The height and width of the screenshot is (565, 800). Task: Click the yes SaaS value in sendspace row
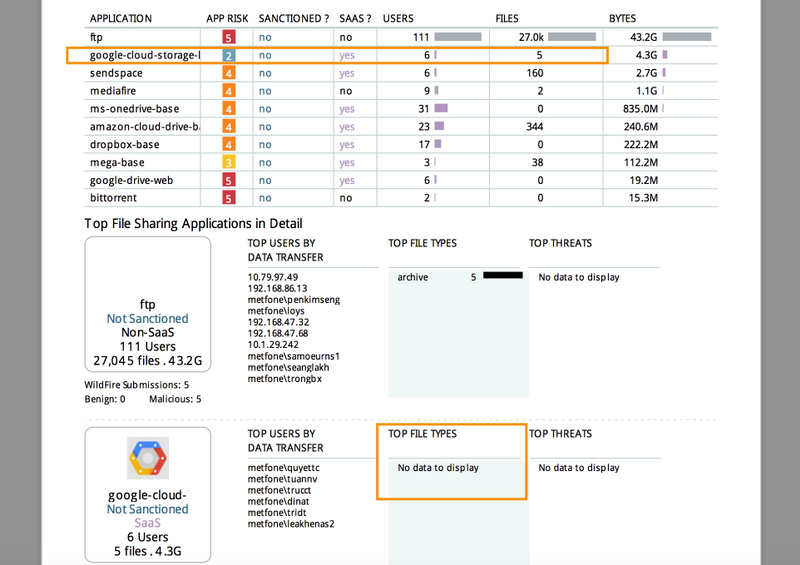click(x=347, y=73)
